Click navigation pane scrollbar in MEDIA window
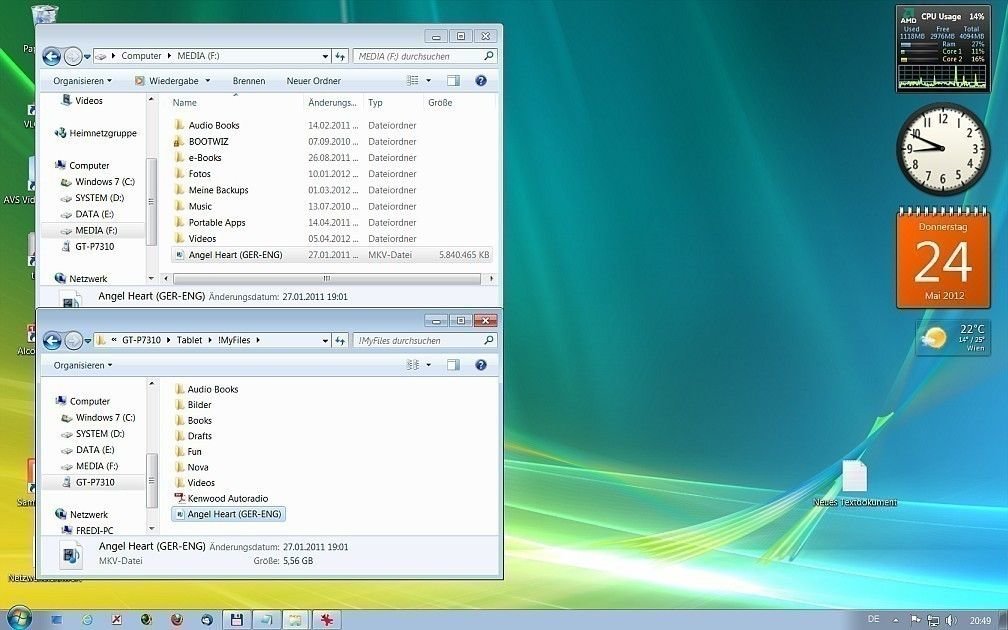Screen dimensions: 1008x630 coord(152,201)
